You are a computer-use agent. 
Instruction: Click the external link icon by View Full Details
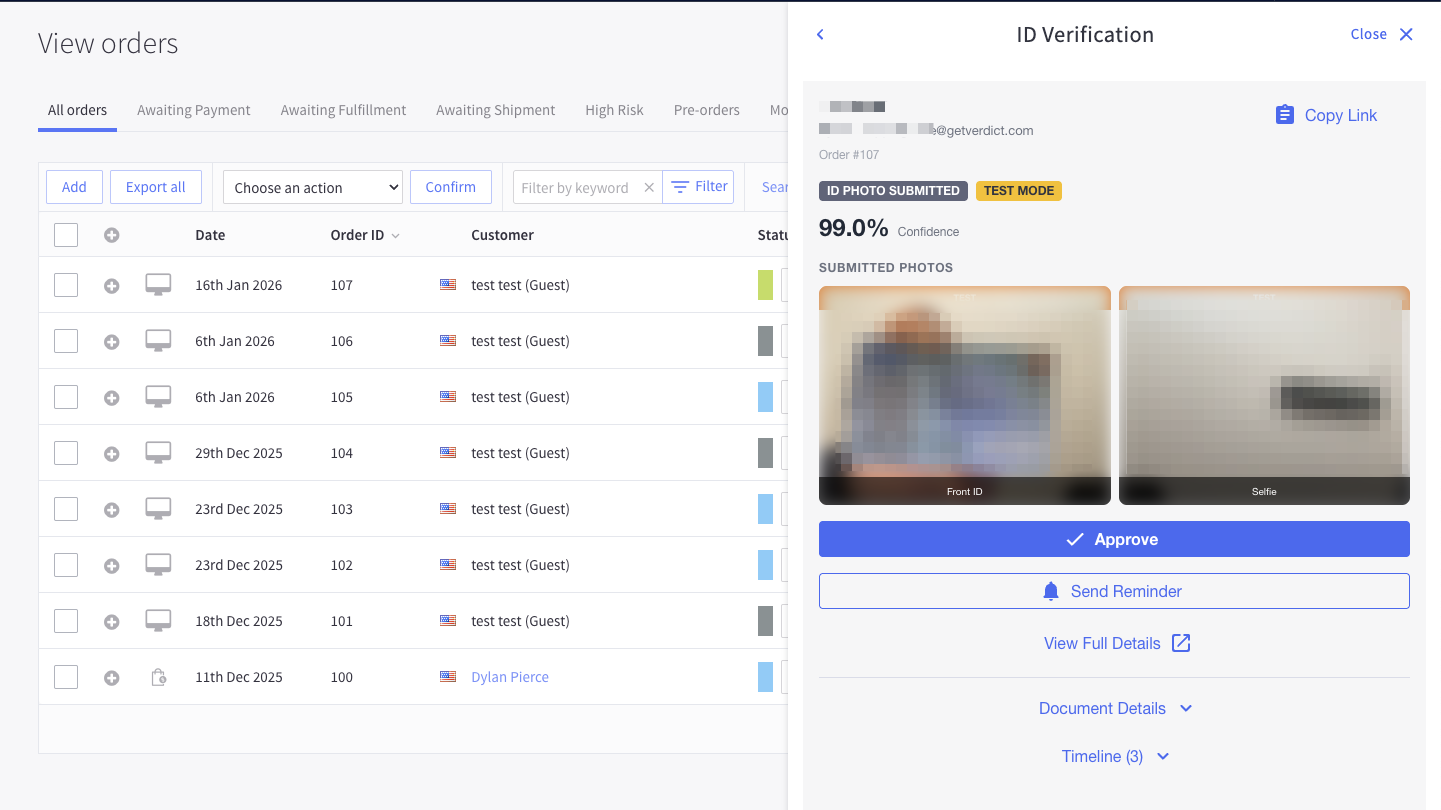[1181, 643]
